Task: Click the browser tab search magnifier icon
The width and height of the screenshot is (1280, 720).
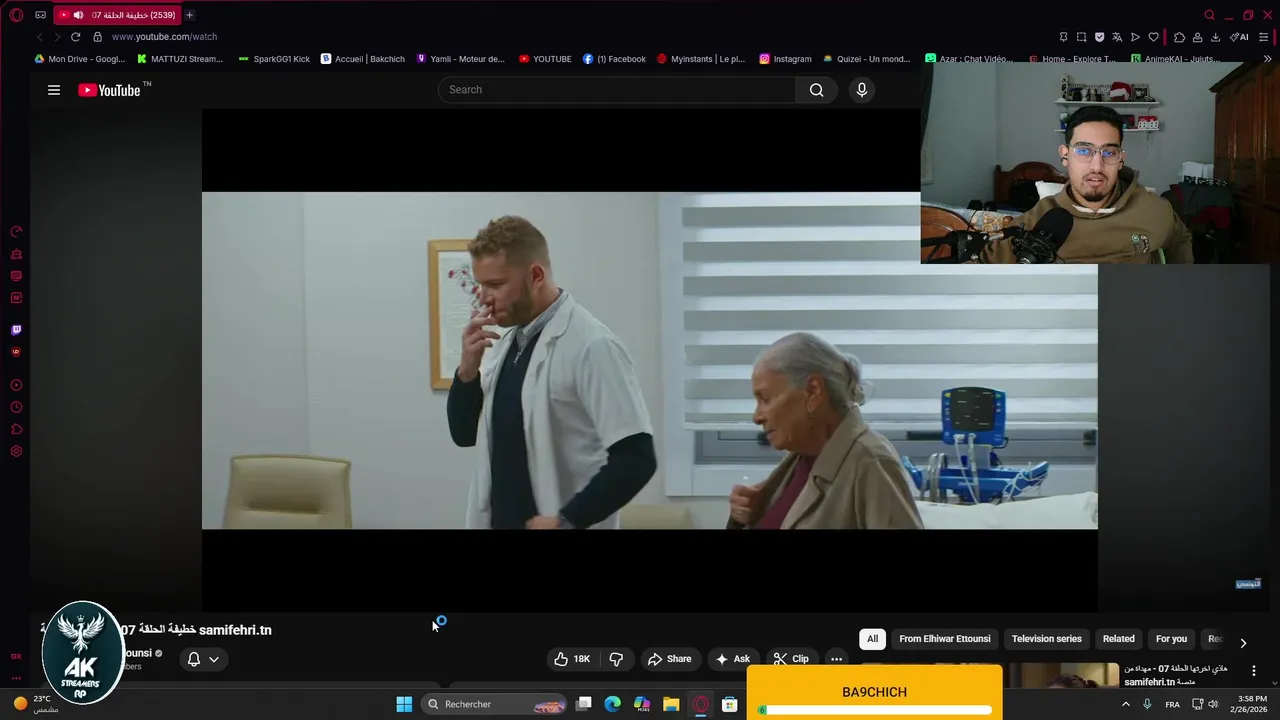Action: [x=1209, y=15]
